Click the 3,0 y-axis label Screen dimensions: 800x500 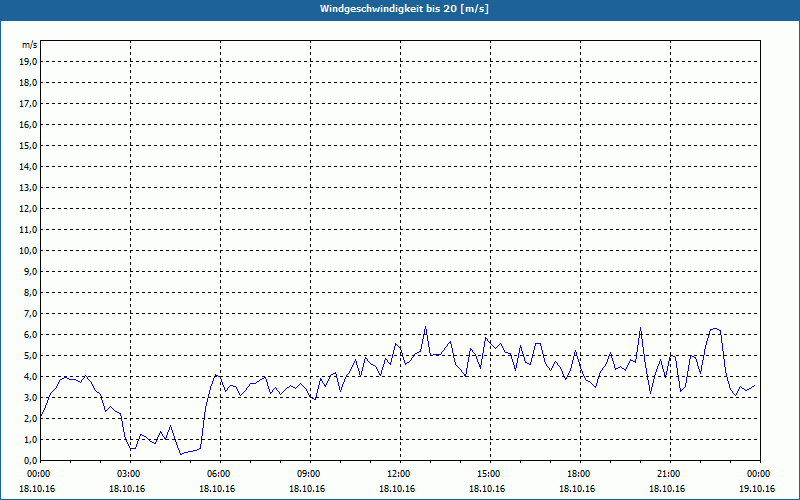(x=30, y=397)
